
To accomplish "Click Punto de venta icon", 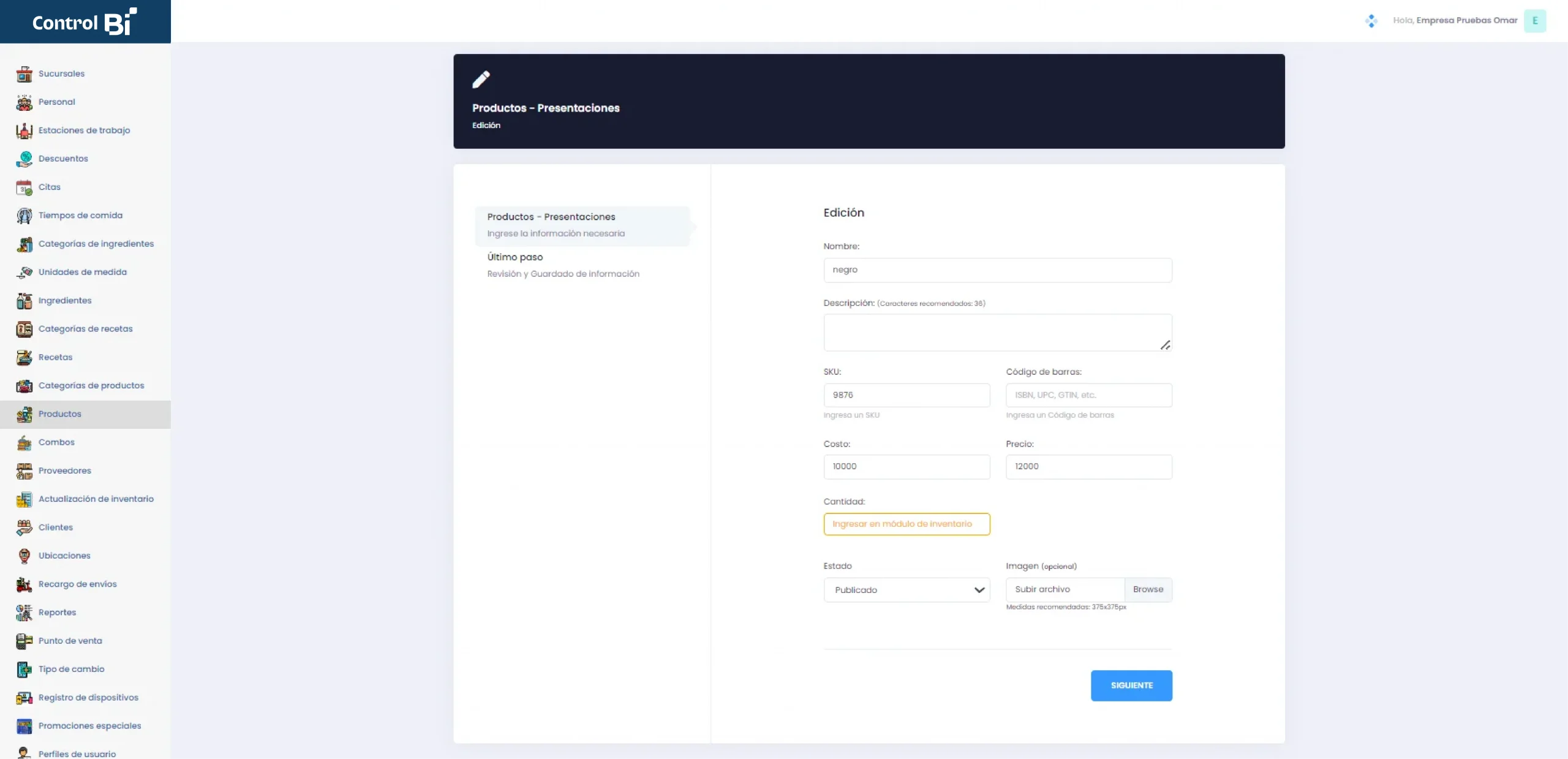I will 24,641.
